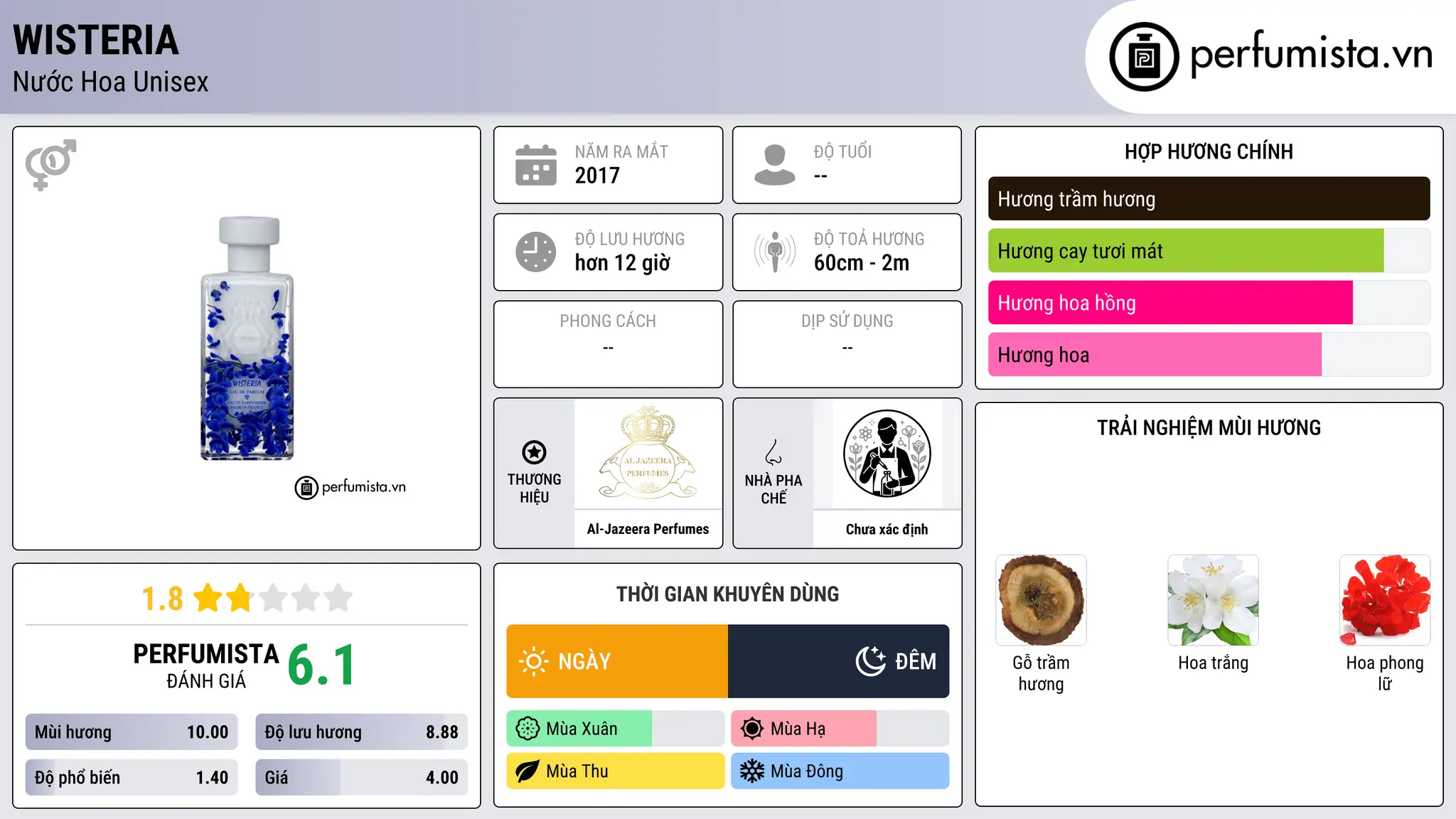The image size is (1456, 819).
Task: Select the Gỗ trầm hương note image
Action: click(x=1041, y=600)
